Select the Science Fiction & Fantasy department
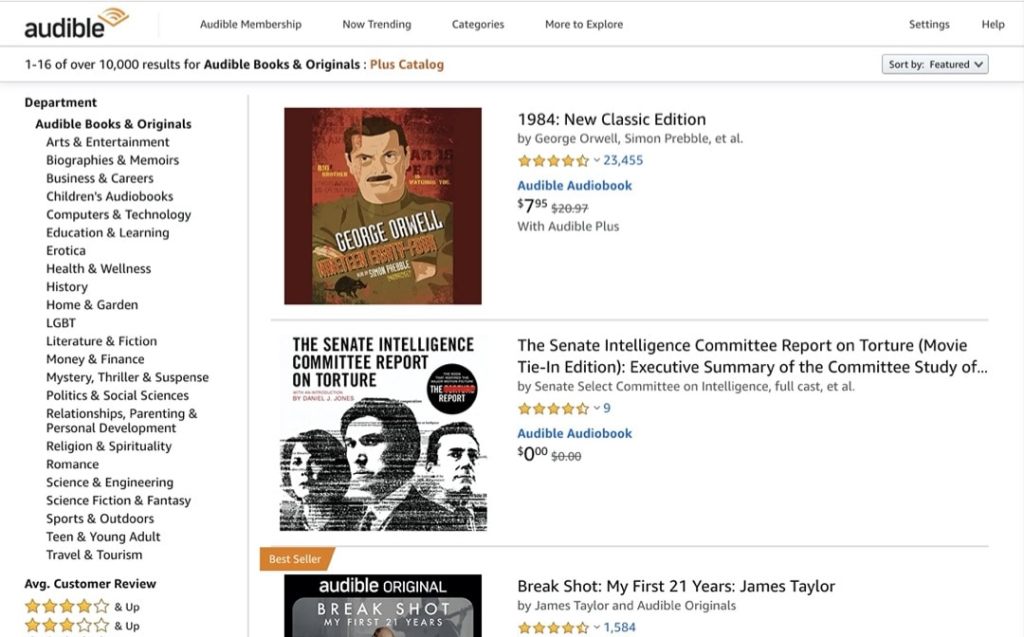Viewport: 1024px width, 637px height. pyautogui.click(x=118, y=500)
